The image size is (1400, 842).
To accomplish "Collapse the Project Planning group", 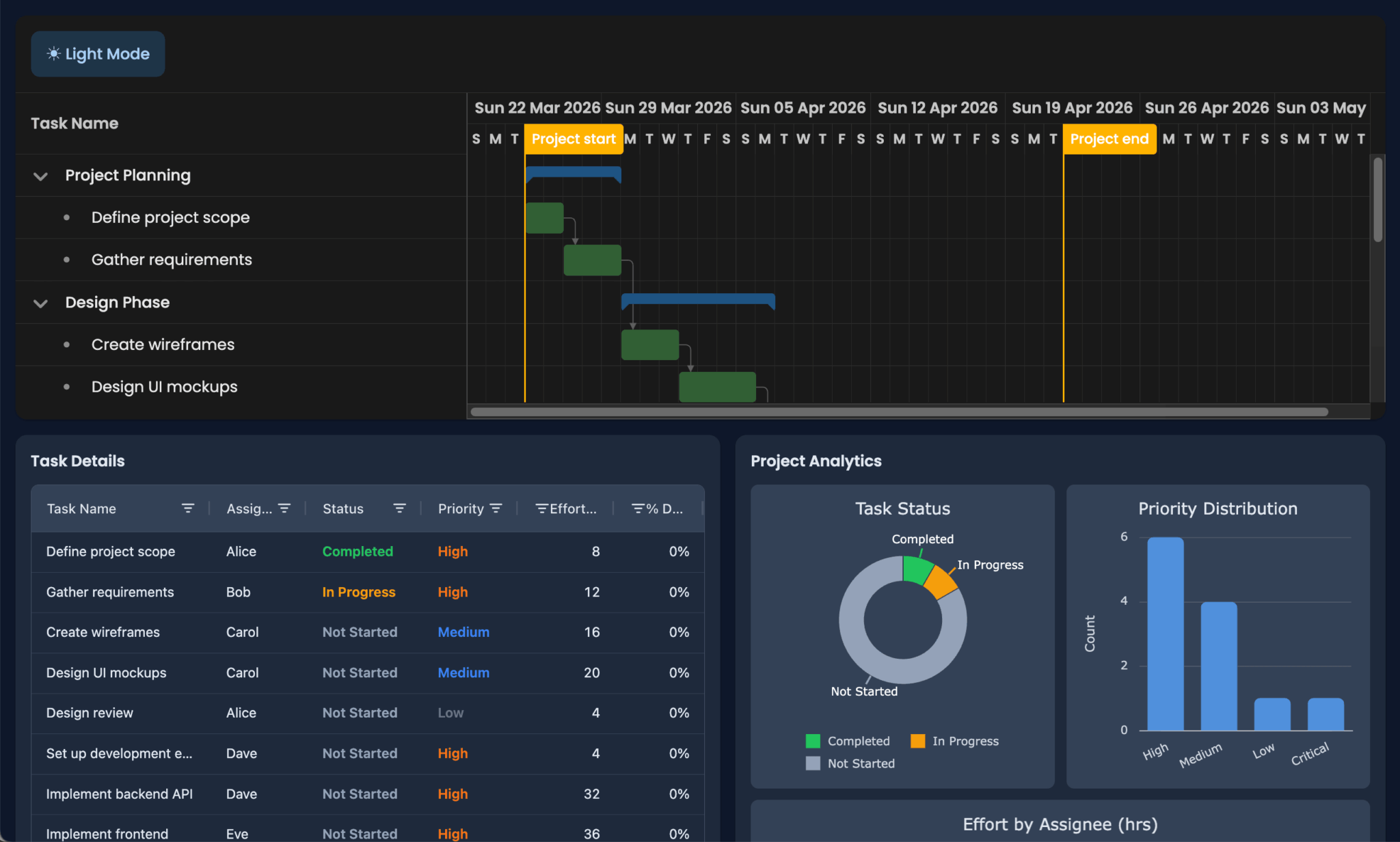I will click(40, 176).
